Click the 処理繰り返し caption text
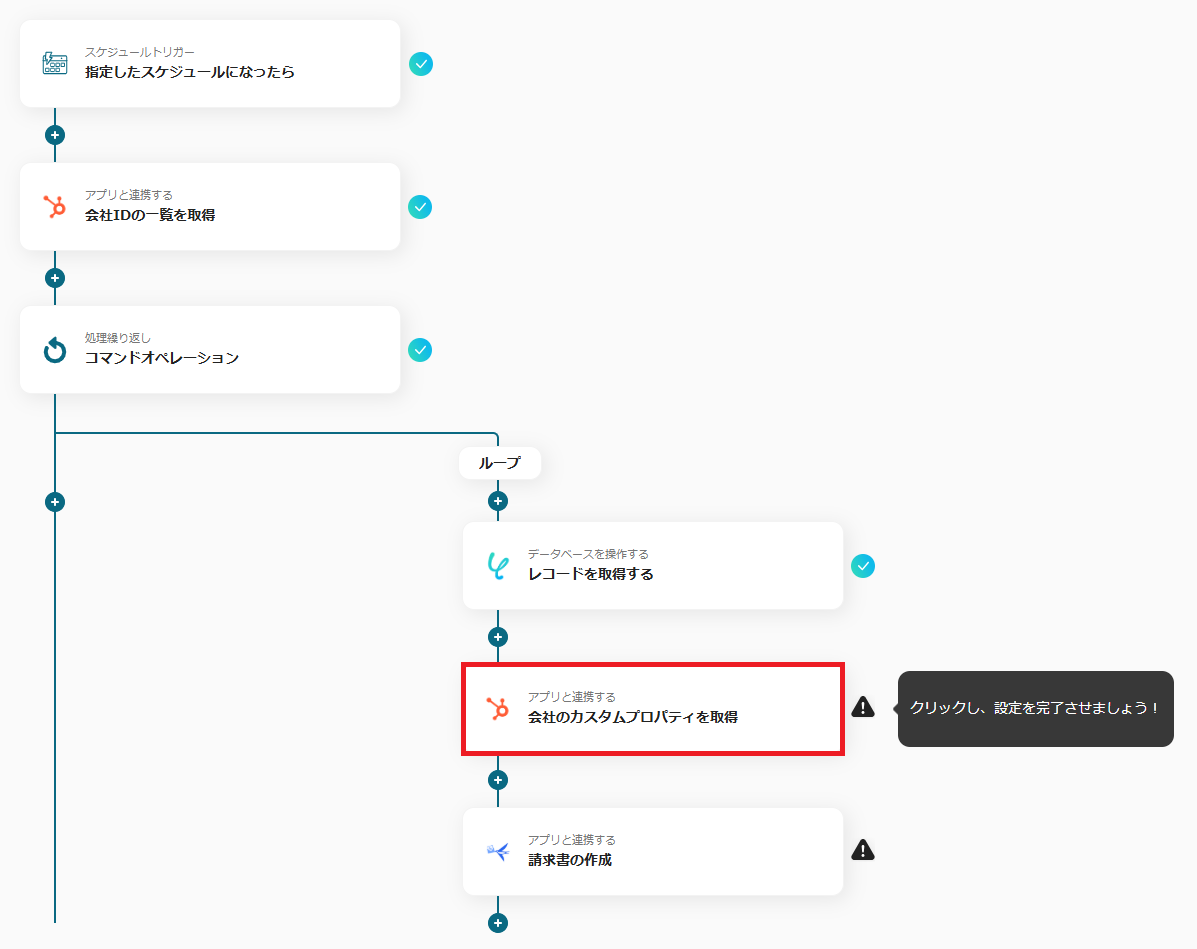 point(118,337)
